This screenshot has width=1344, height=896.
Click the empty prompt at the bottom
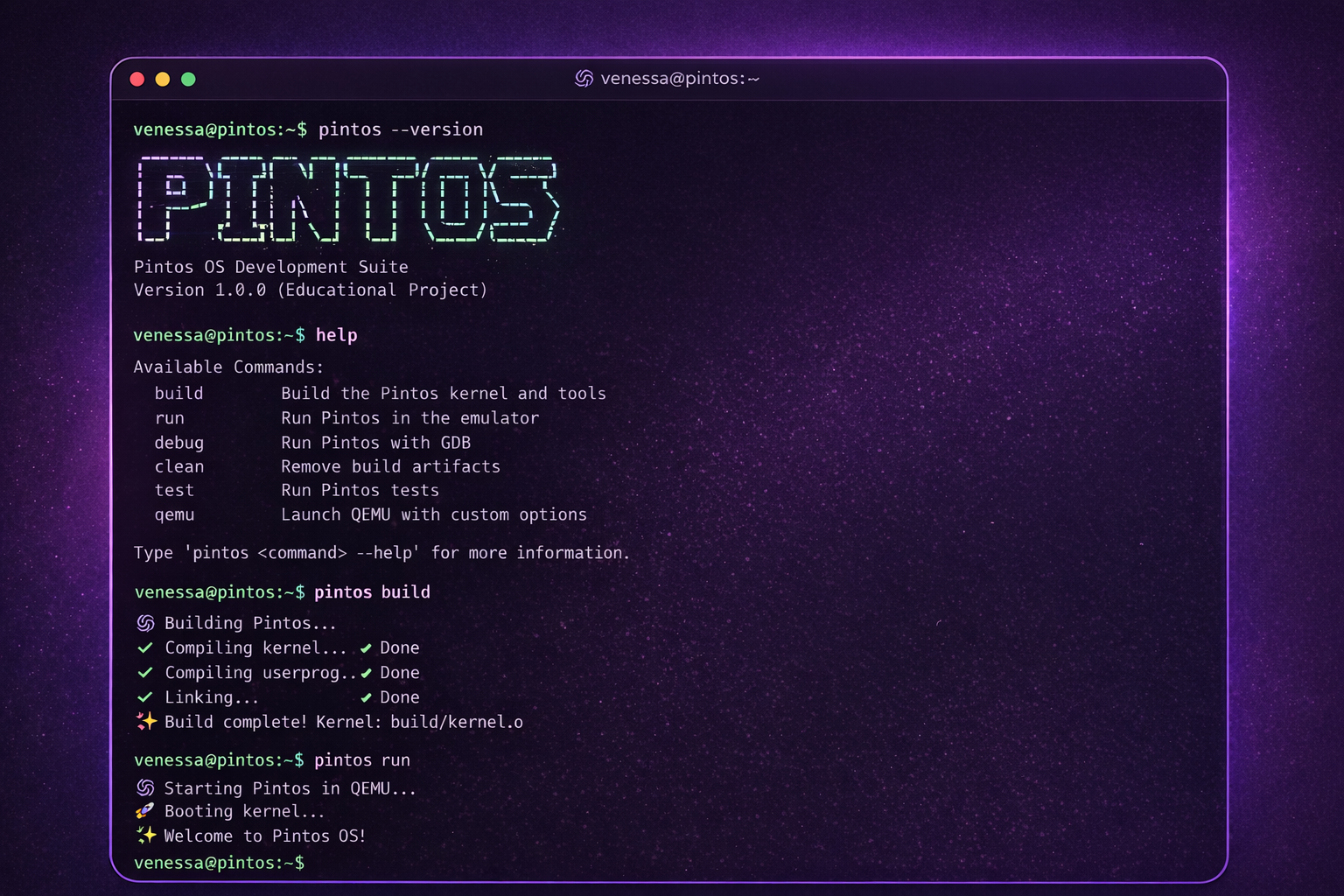click(220, 863)
